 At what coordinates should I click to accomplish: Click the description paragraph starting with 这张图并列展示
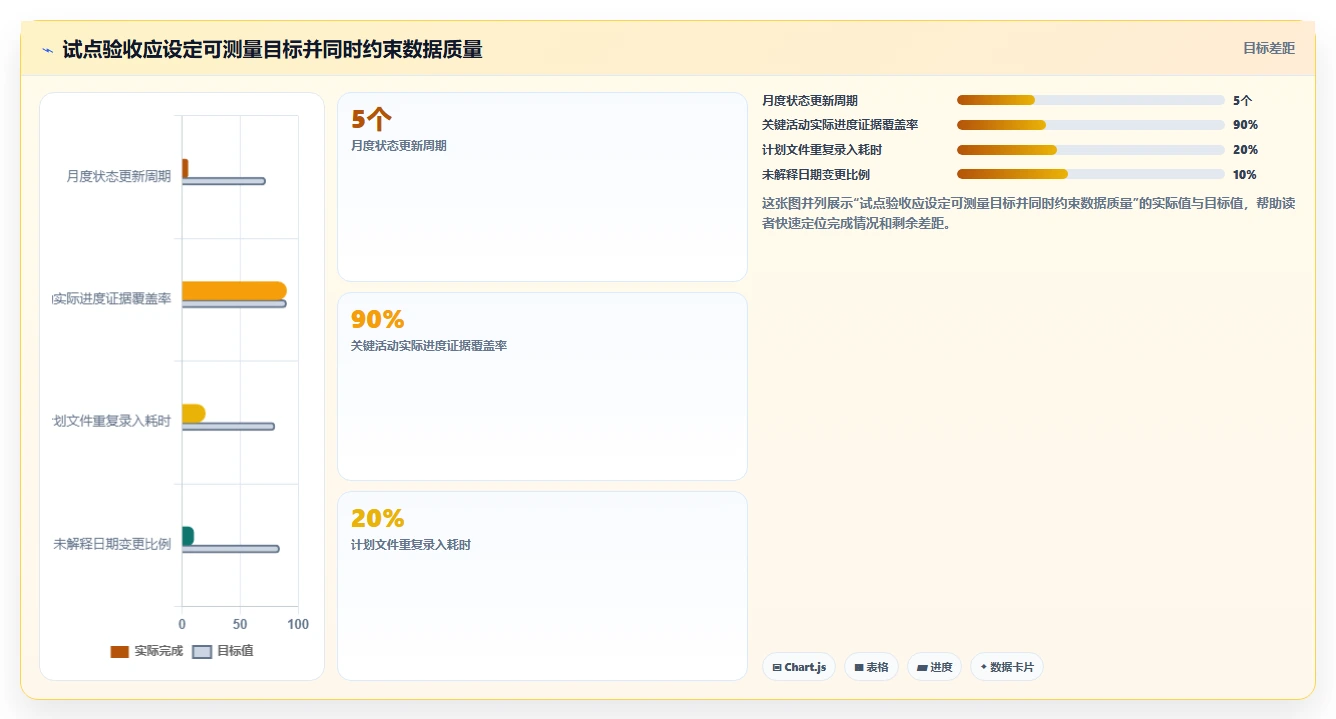(1029, 213)
